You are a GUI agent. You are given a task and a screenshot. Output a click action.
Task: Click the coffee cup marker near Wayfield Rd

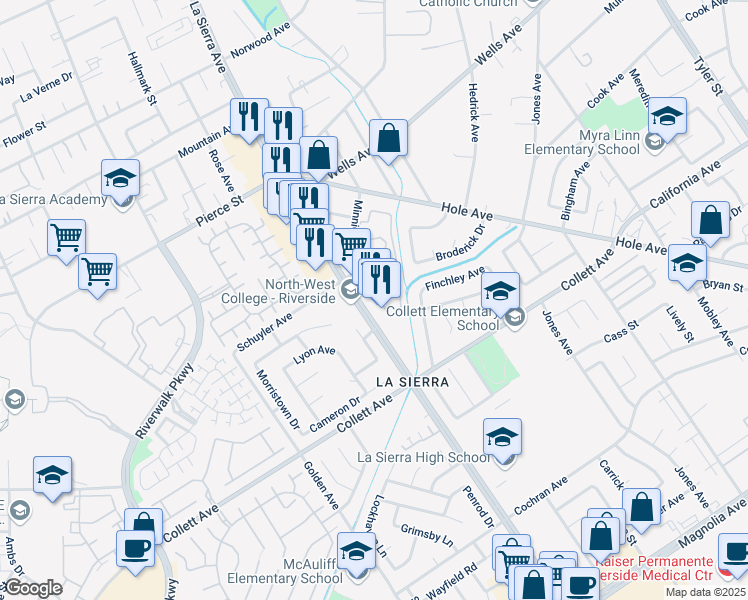pyautogui.click(x=581, y=584)
